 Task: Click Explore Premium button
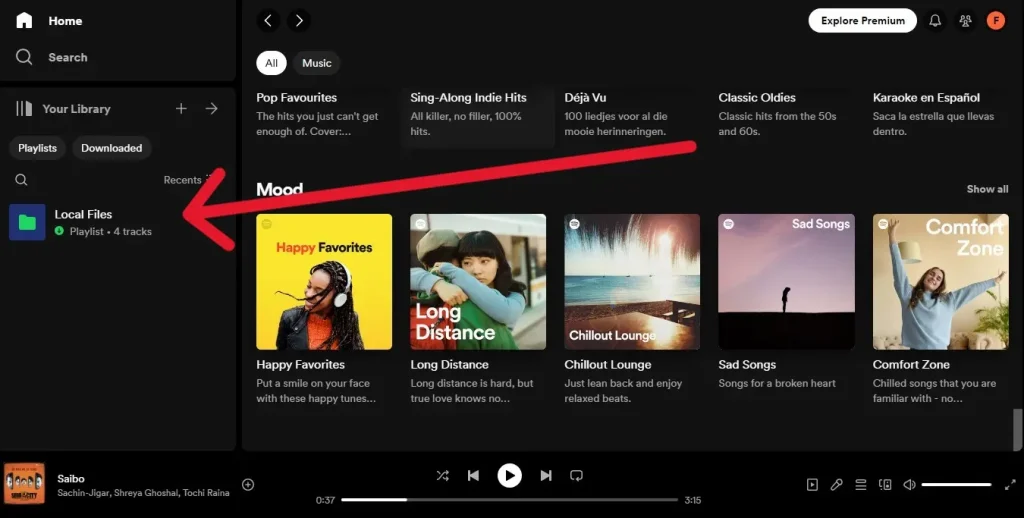point(863,20)
